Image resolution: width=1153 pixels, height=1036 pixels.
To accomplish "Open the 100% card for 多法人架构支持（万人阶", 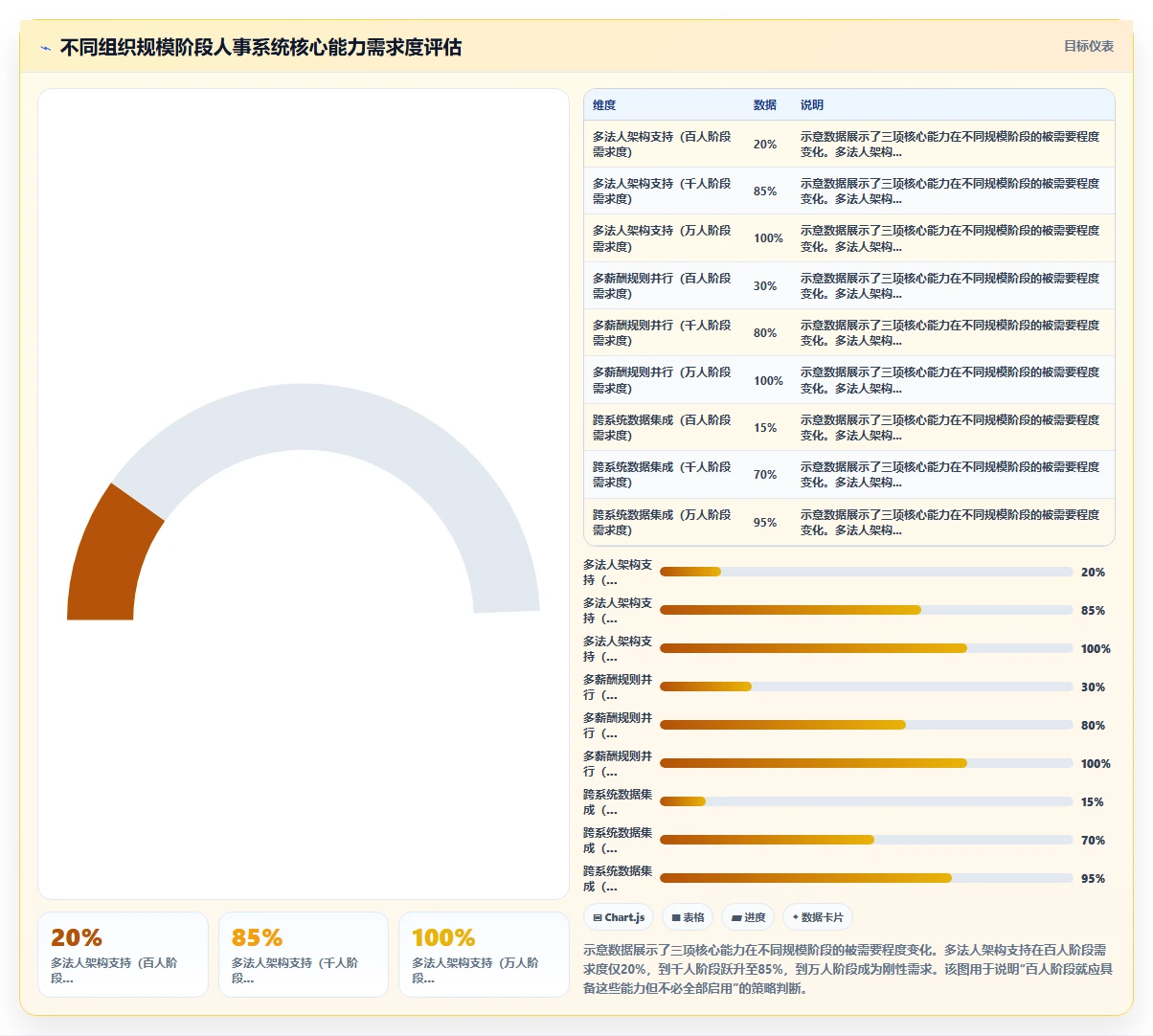I will [x=484, y=955].
